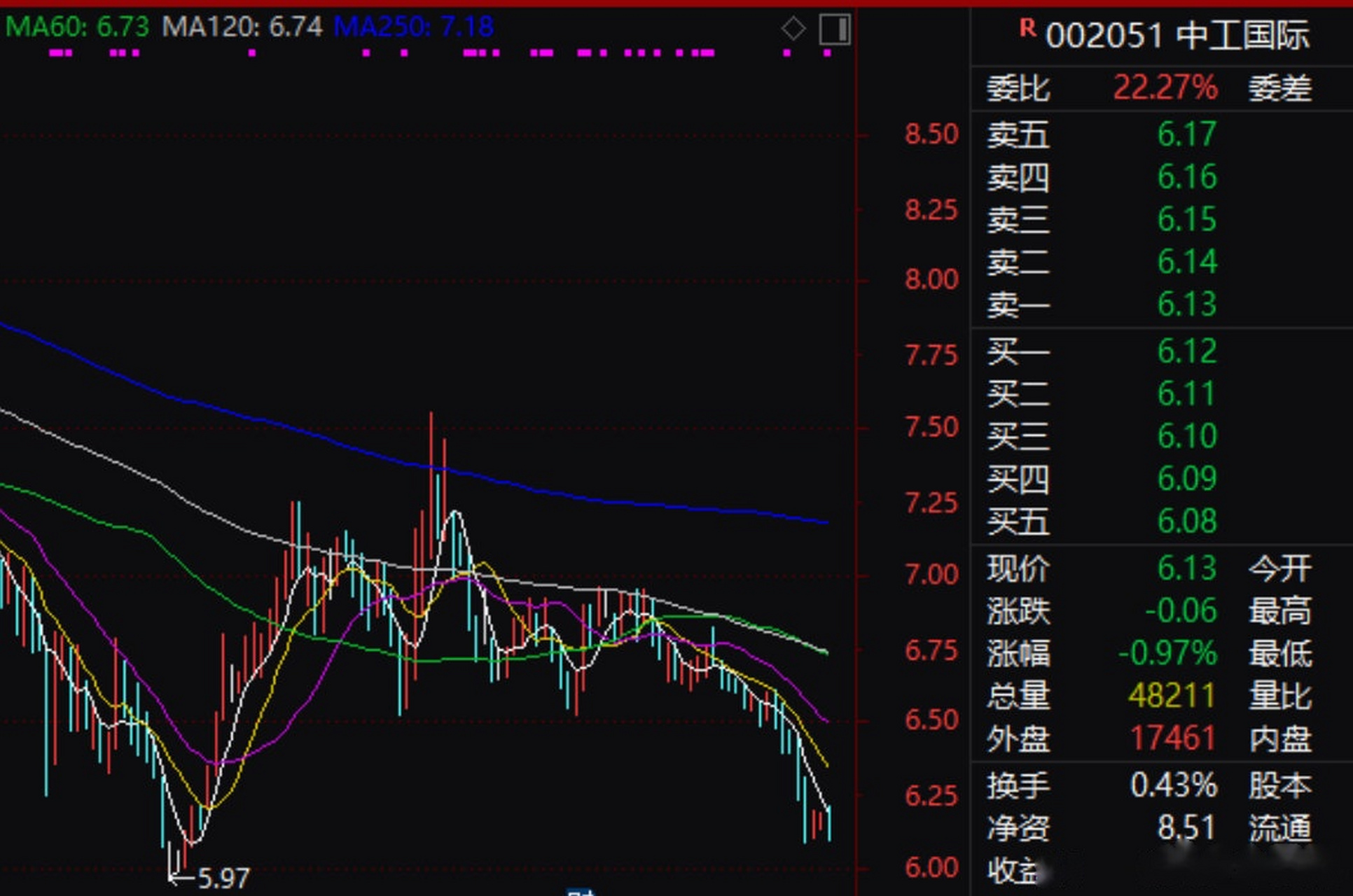The height and width of the screenshot is (896, 1353).
Task: Click the 内盘 label
Action: tap(1280, 739)
